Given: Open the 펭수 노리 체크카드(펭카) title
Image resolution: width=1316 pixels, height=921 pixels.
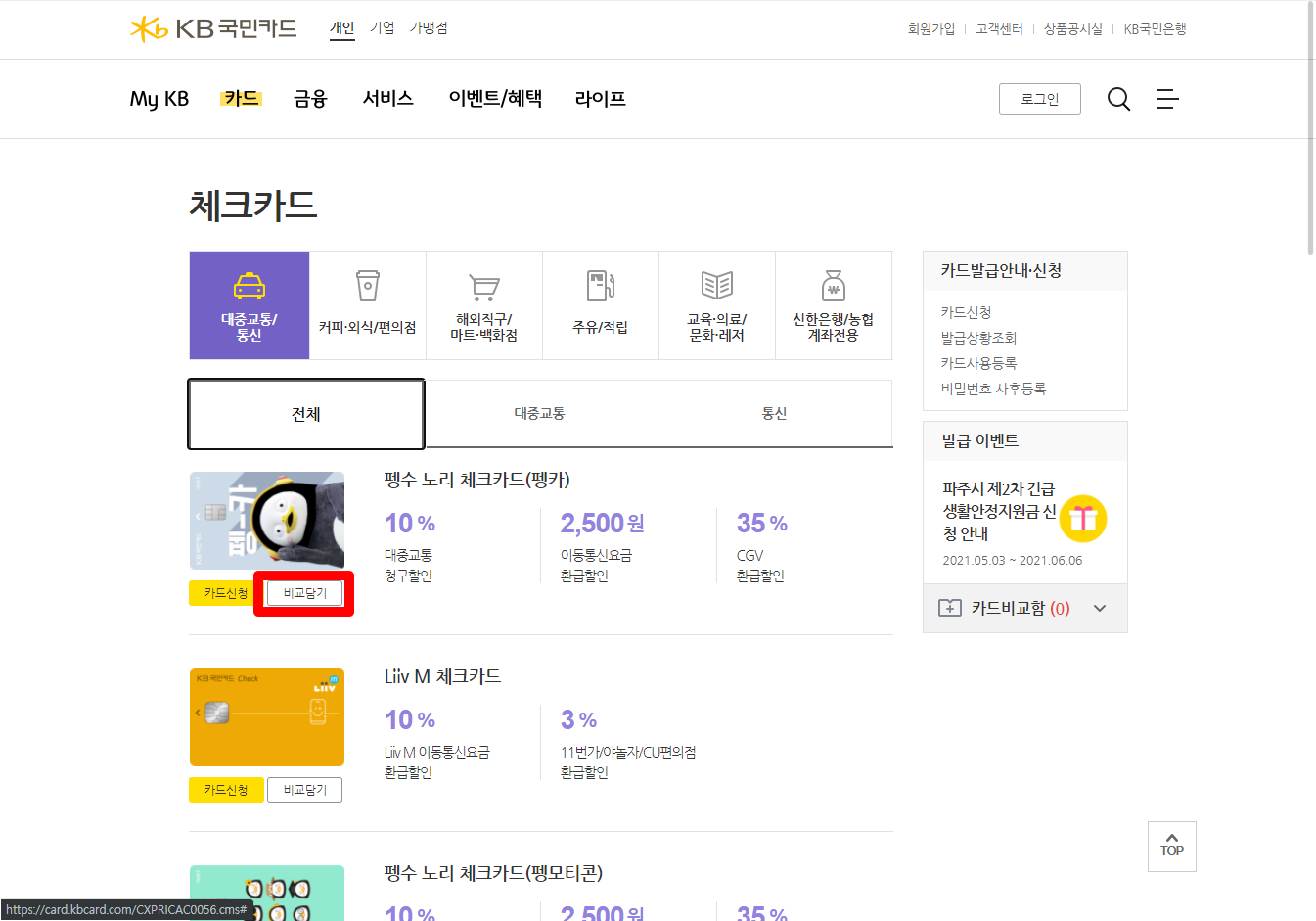Looking at the screenshot, I should coord(477,480).
